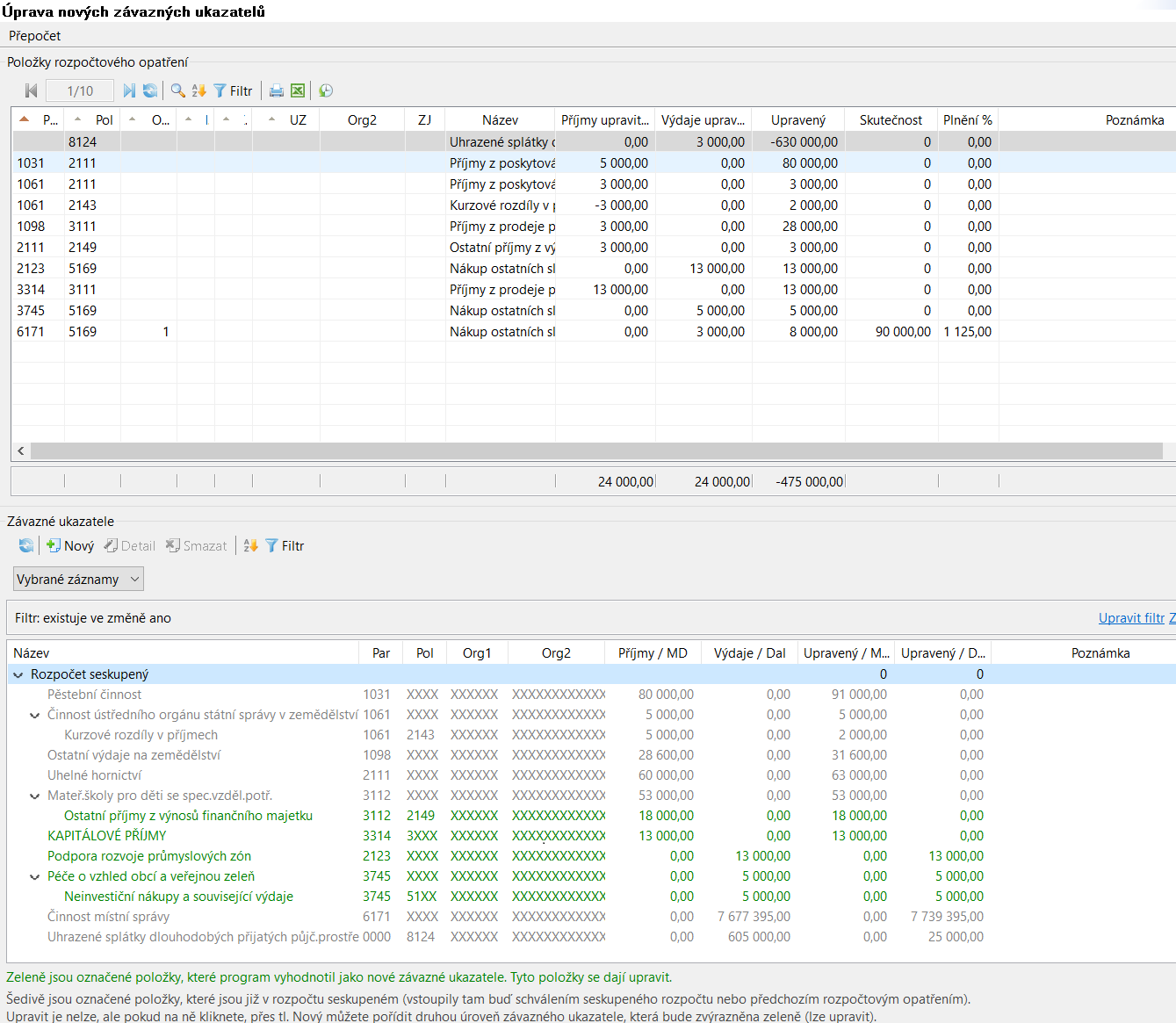Click the Org1 column header
The height and width of the screenshot is (1023, 1176).
(477, 652)
